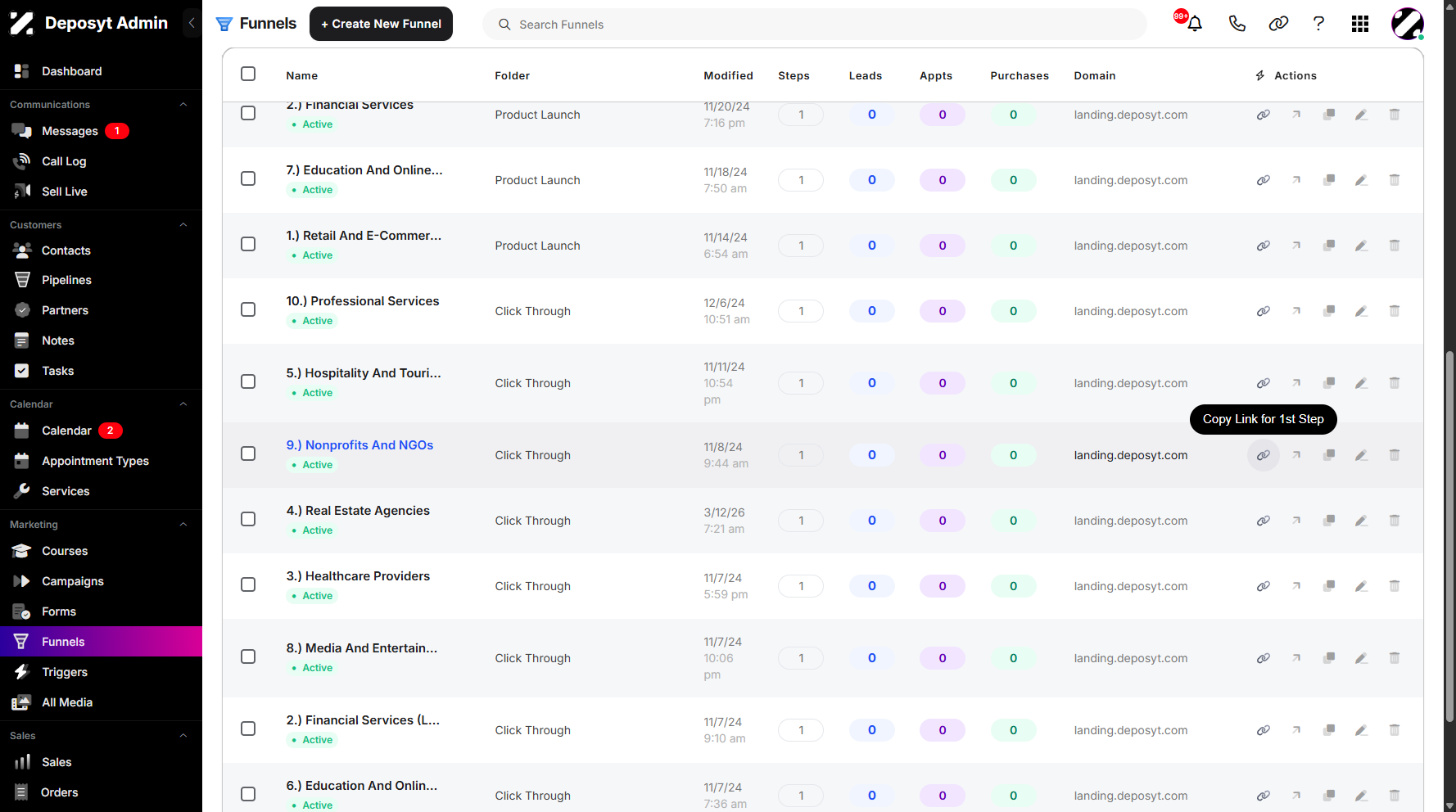
Task: Select the Nonprofits And NGOs row checkbox
Action: [248, 453]
